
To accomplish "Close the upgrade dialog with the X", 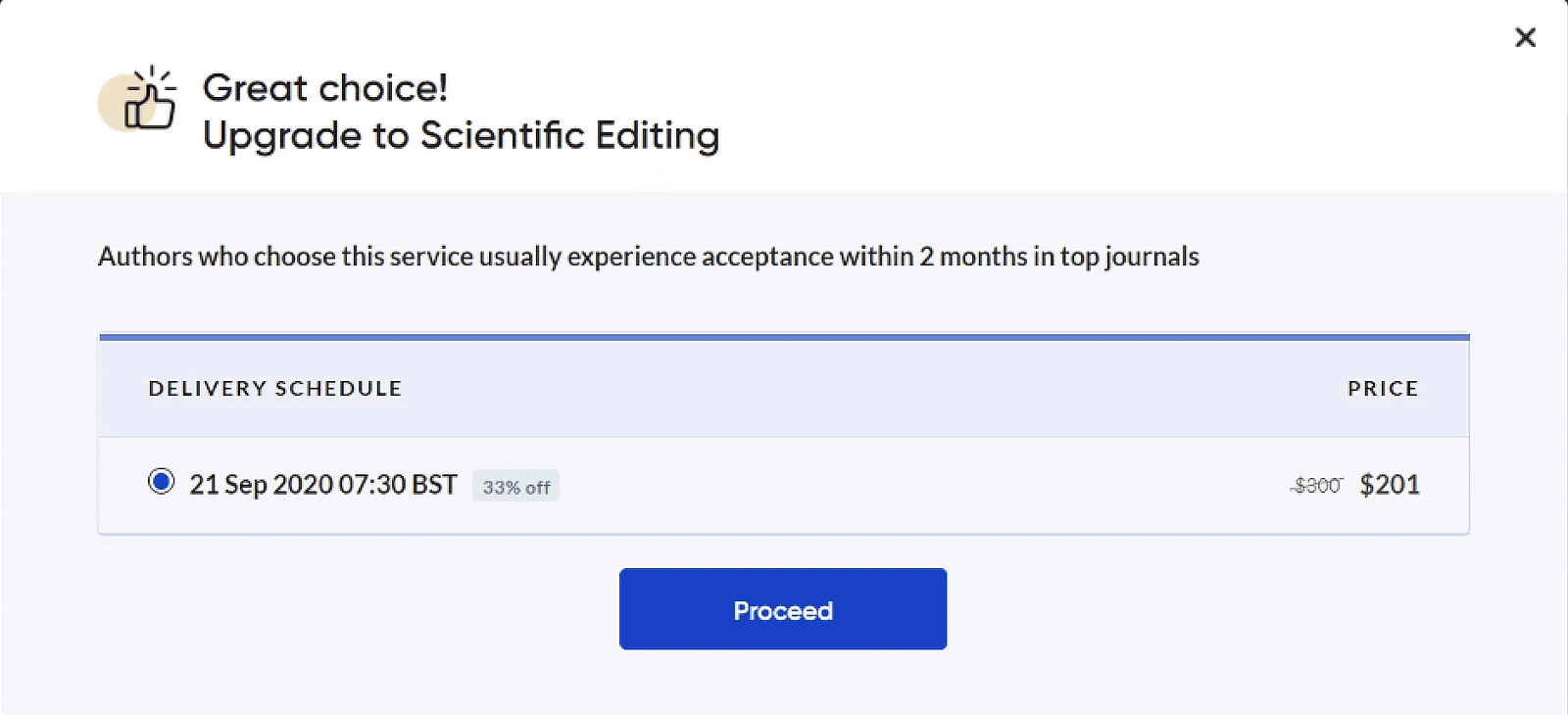I will click(x=1525, y=37).
